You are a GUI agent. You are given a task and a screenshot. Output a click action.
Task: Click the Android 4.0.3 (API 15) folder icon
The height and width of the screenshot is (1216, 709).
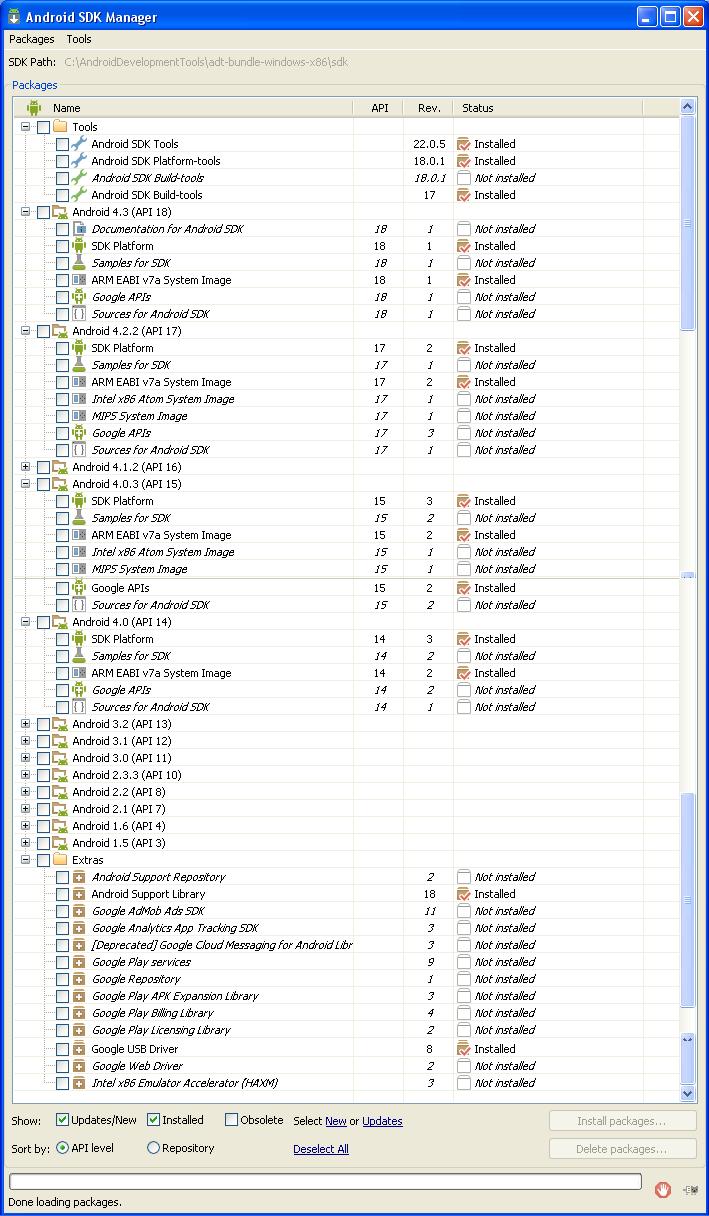point(60,484)
